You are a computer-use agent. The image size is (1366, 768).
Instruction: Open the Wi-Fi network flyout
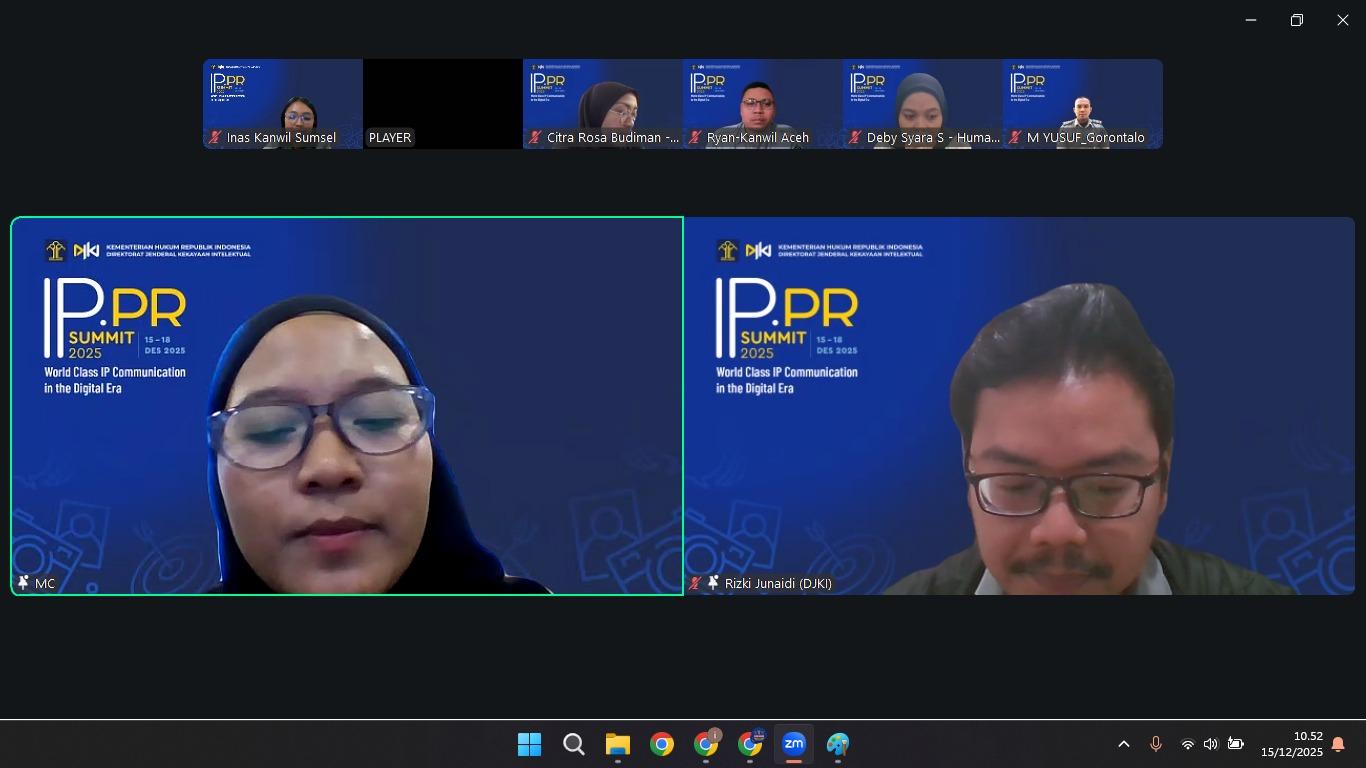1187,744
